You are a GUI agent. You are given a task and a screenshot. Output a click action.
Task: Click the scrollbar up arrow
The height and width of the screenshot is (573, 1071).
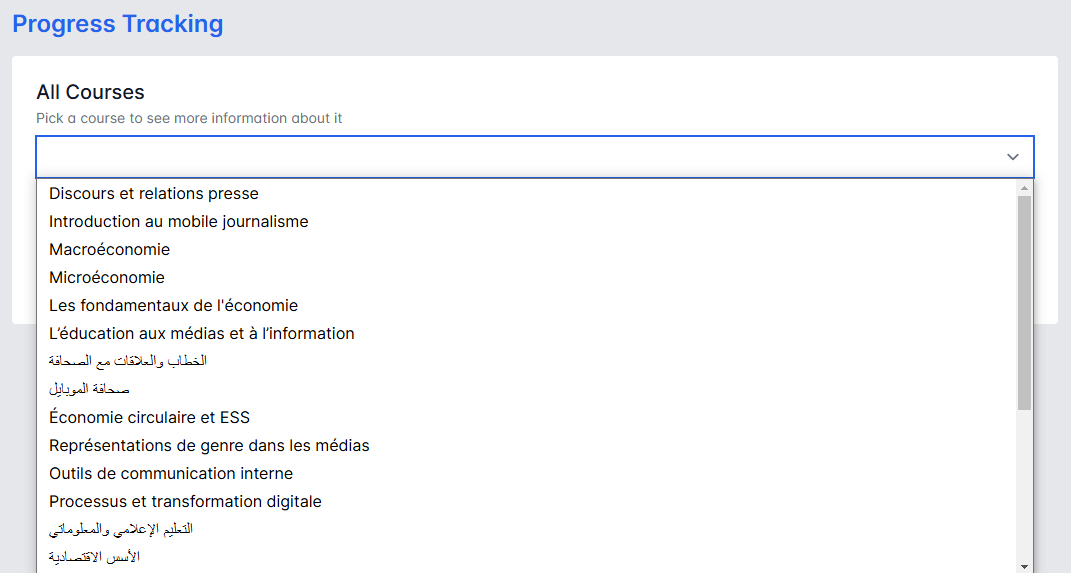pyautogui.click(x=1024, y=188)
